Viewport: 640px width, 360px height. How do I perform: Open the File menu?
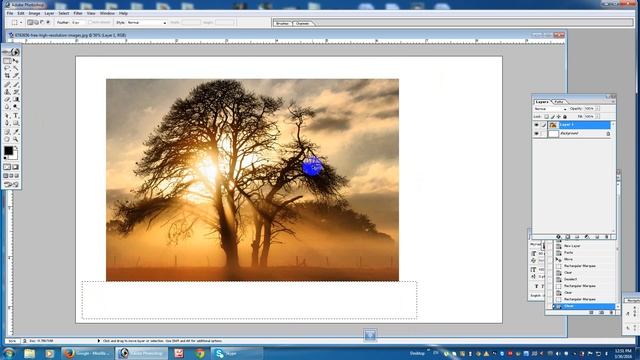pyautogui.click(x=10, y=13)
